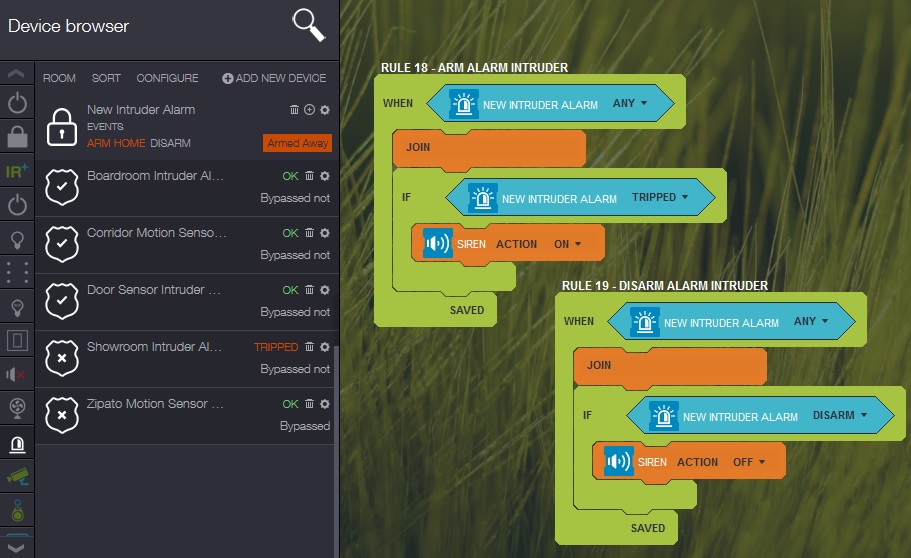Click the ARM HOME link
The image size is (911, 558).
click(116, 143)
